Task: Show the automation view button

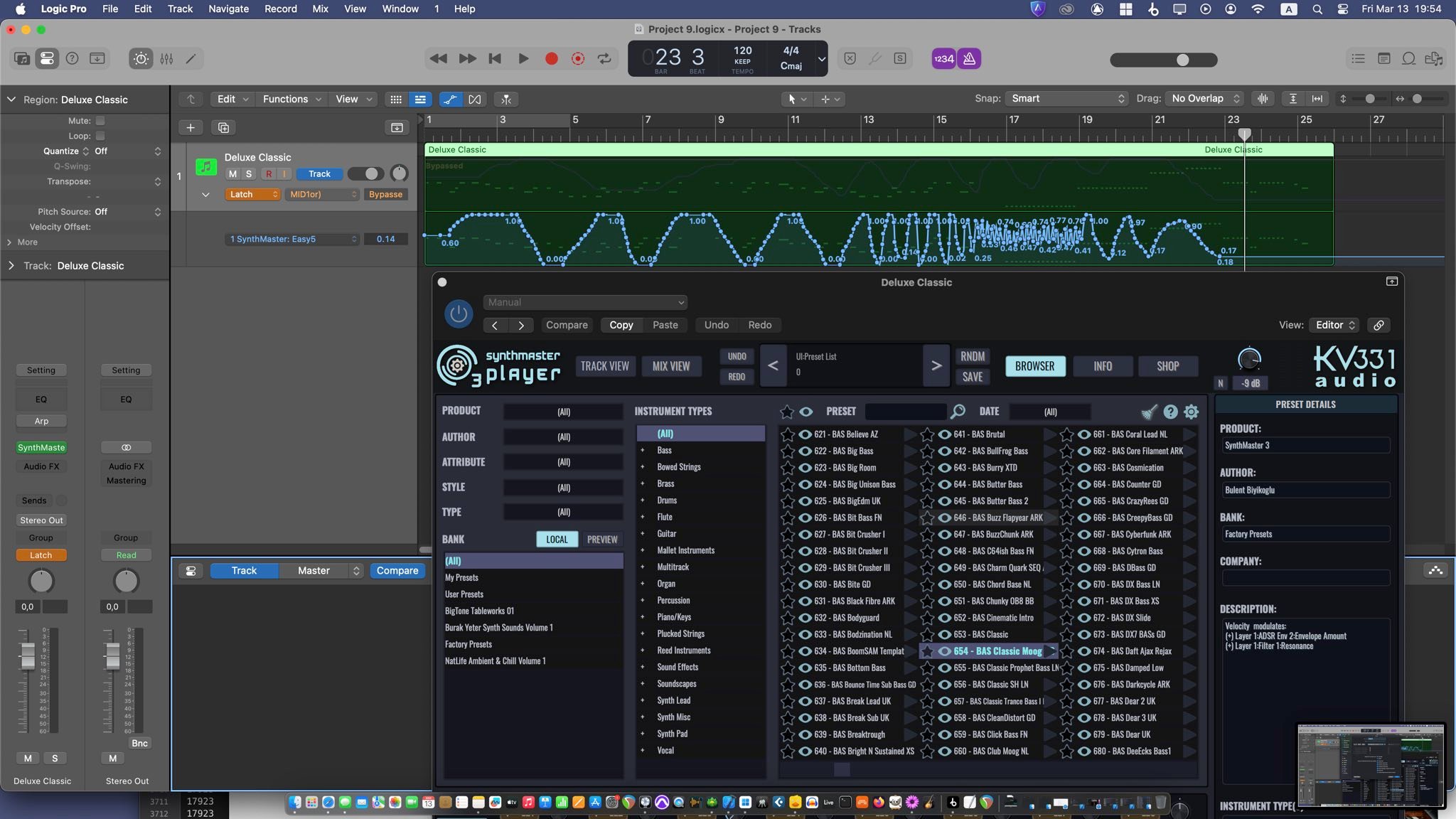Action: point(450,100)
